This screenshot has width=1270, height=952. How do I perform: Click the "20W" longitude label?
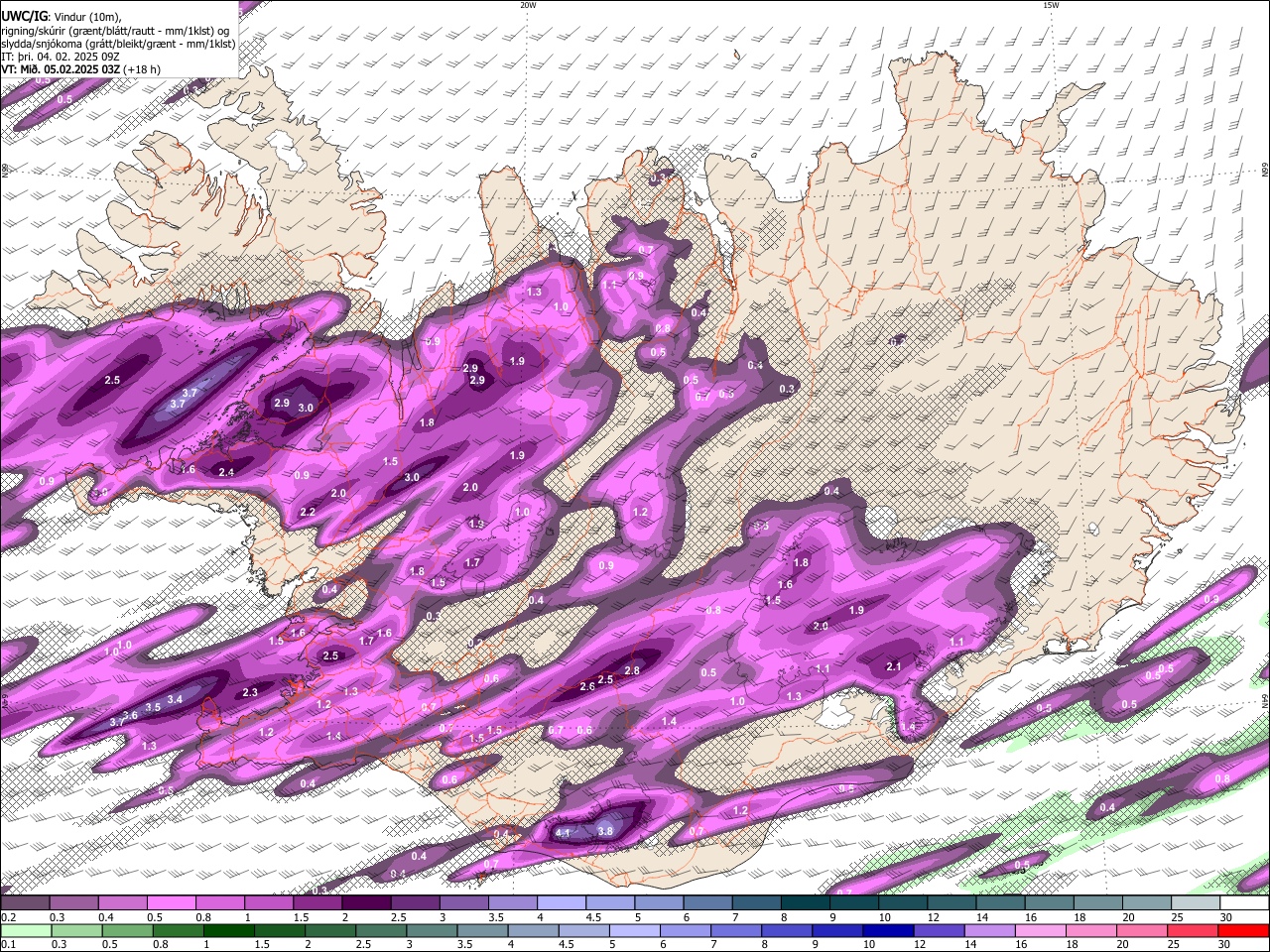(x=528, y=6)
